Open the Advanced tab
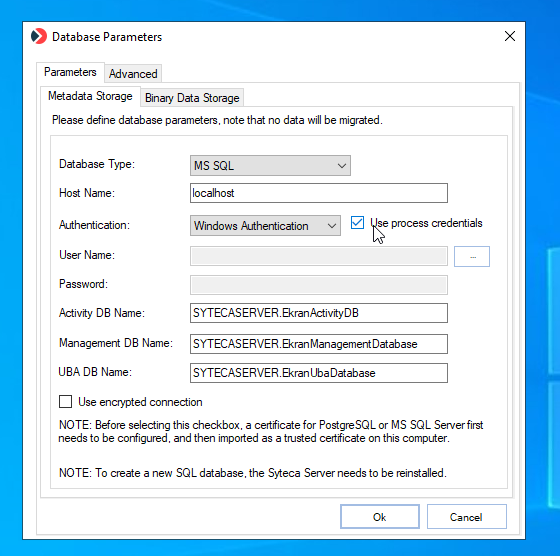560x556 pixels. (x=133, y=74)
